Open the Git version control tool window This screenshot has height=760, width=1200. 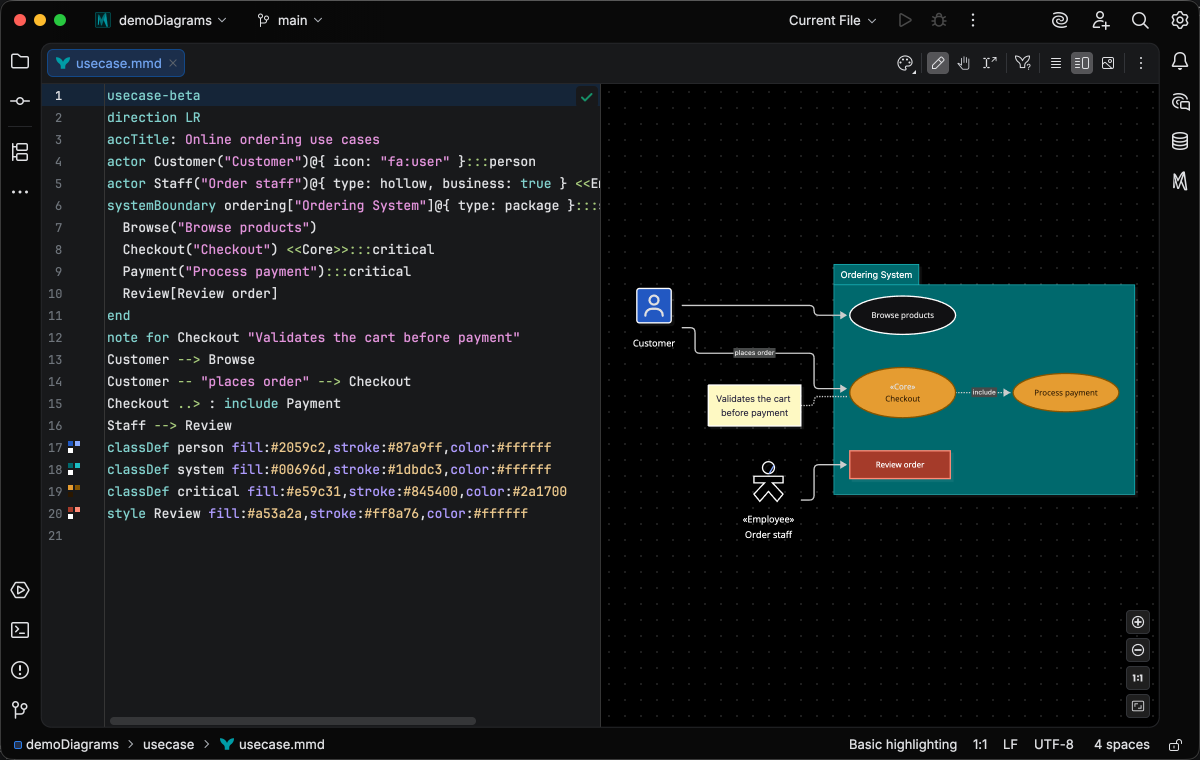[20, 710]
